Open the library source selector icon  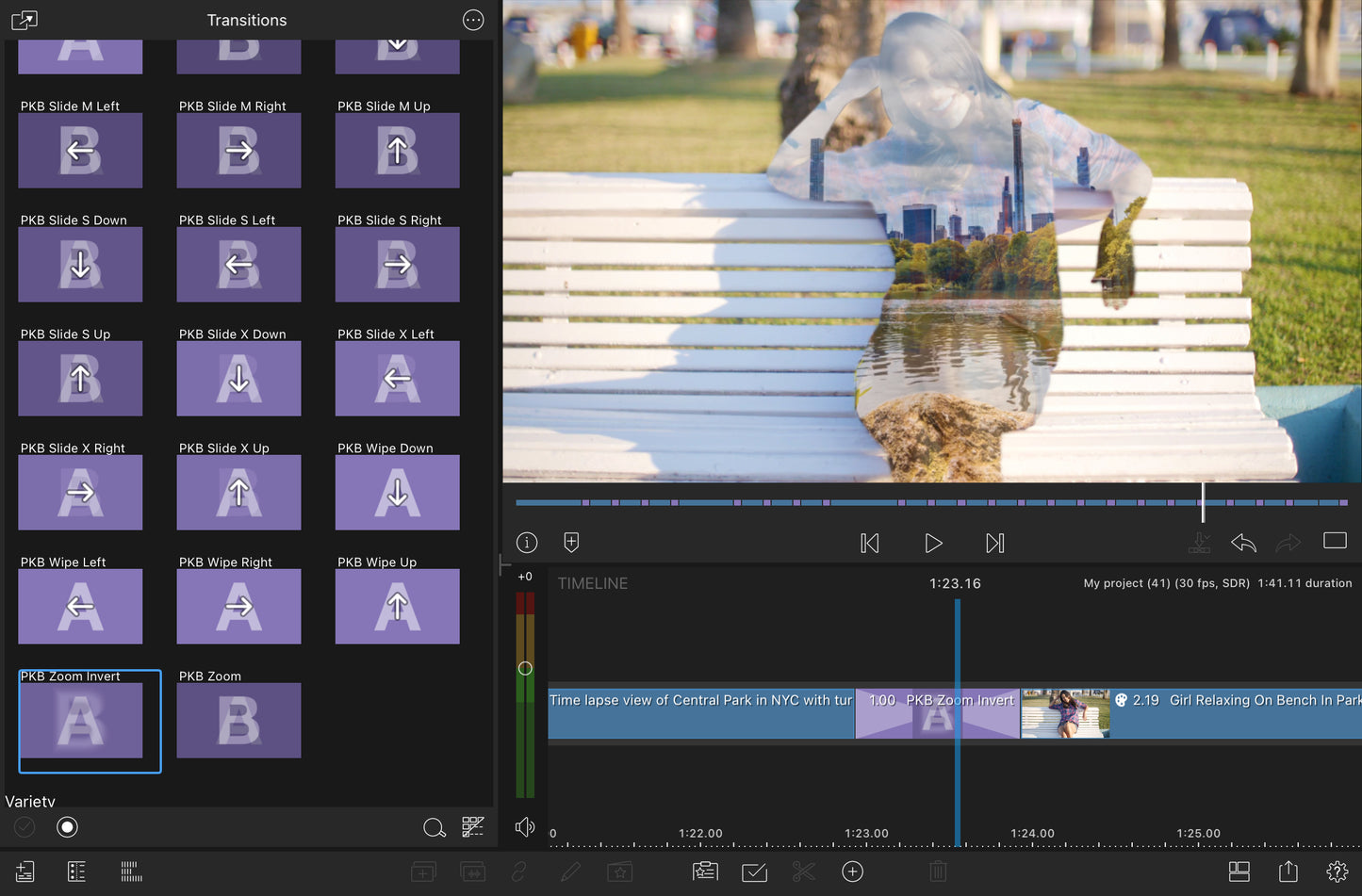click(25, 20)
